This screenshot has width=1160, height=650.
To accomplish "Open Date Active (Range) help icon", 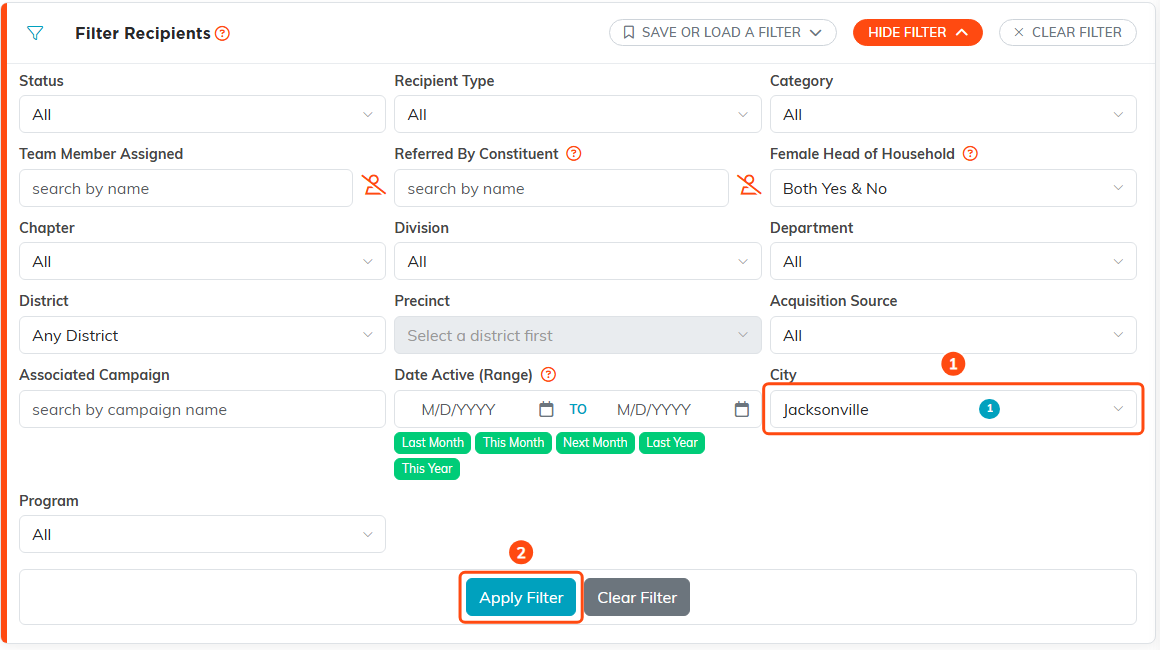I will pyautogui.click(x=548, y=375).
